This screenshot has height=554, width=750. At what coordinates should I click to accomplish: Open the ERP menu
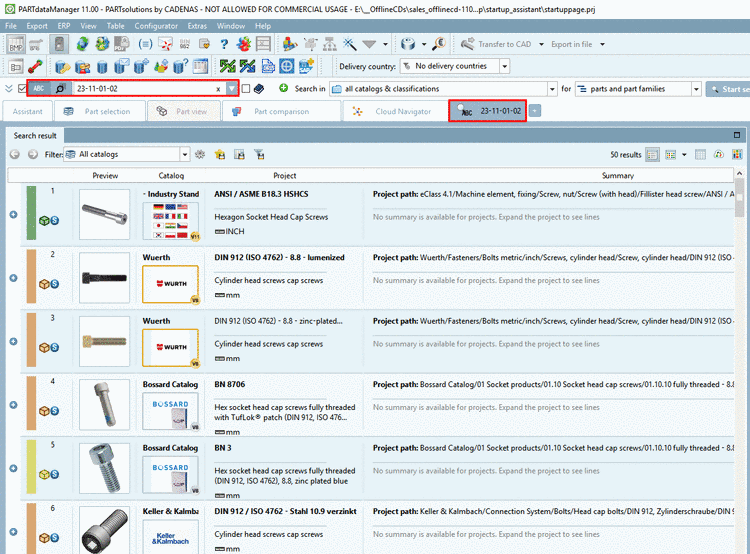tap(64, 26)
